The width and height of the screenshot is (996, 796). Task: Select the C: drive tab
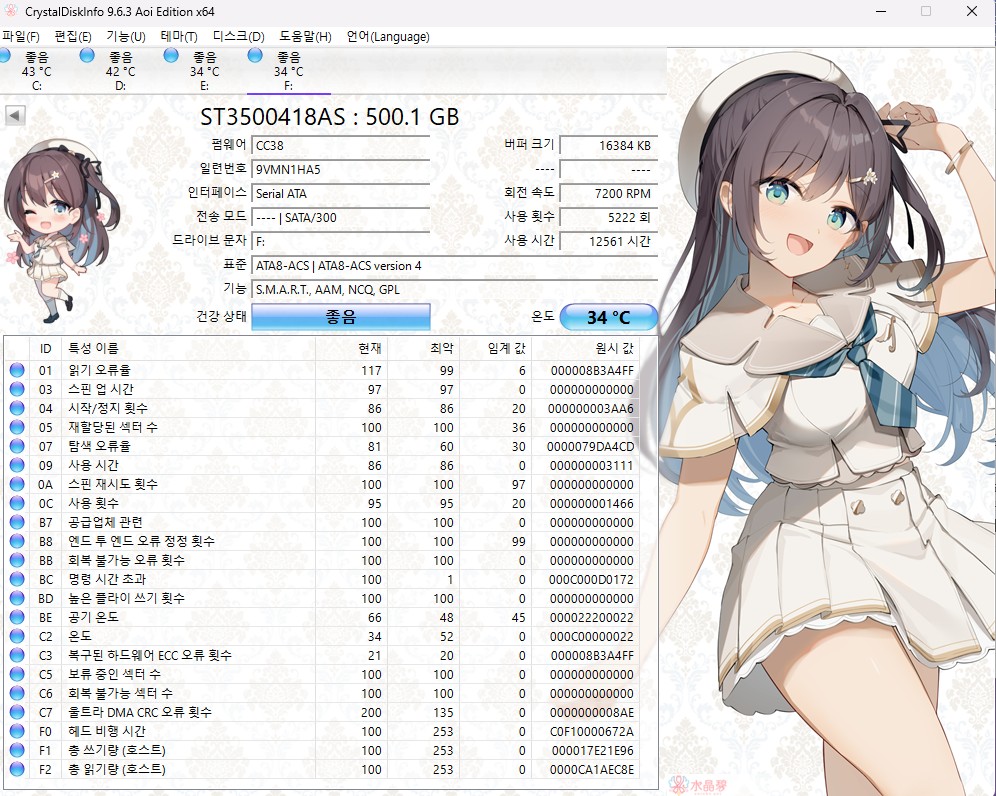(37, 70)
